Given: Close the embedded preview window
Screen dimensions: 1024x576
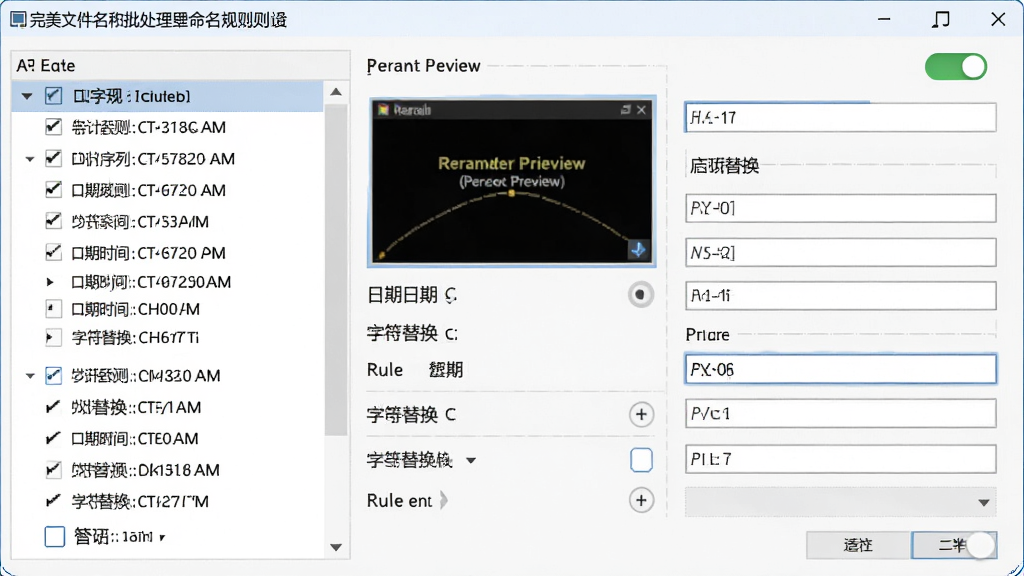Looking at the screenshot, I should [x=641, y=110].
